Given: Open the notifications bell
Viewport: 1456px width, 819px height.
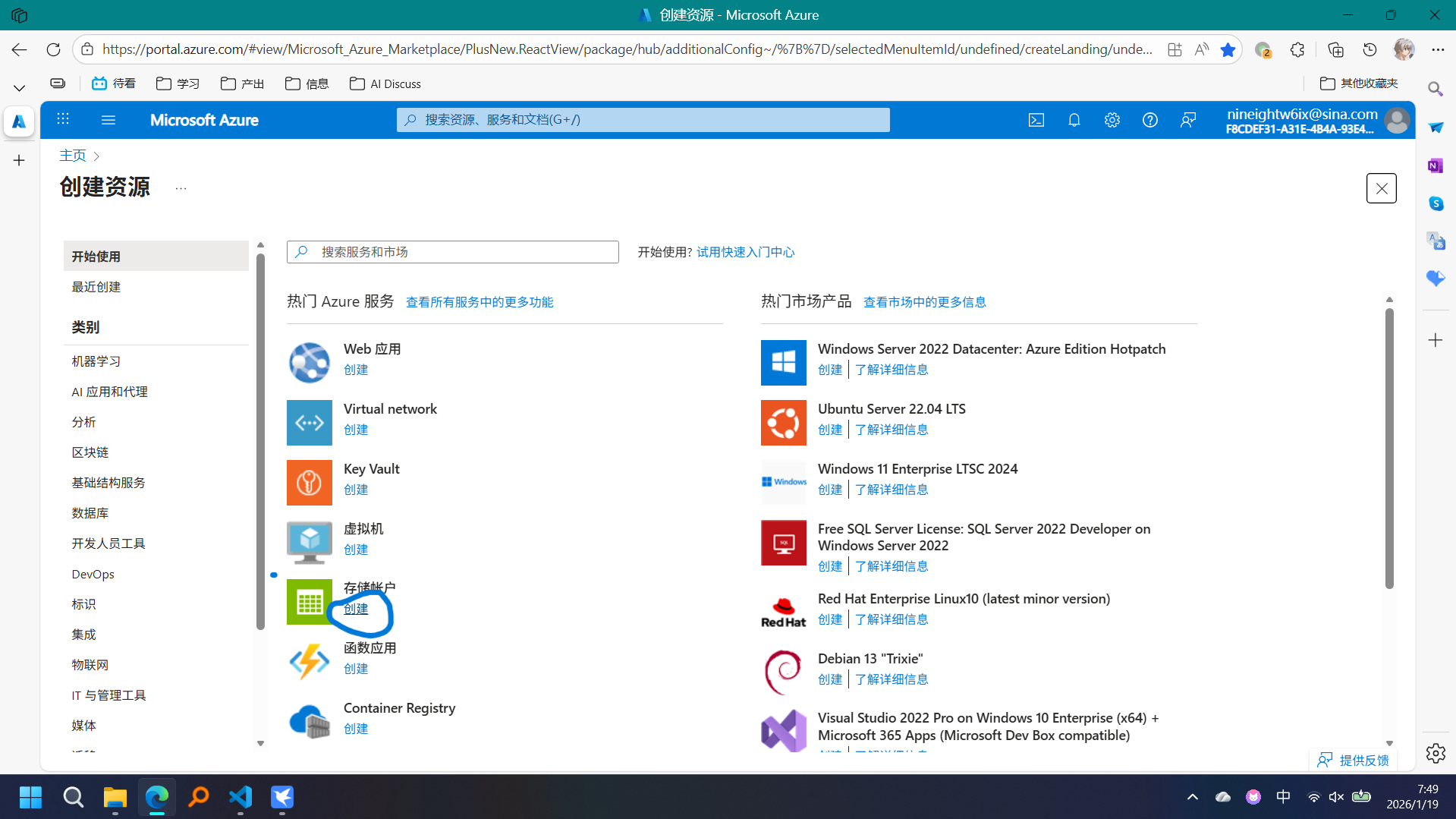Looking at the screenshot, I should [1074, 120].
